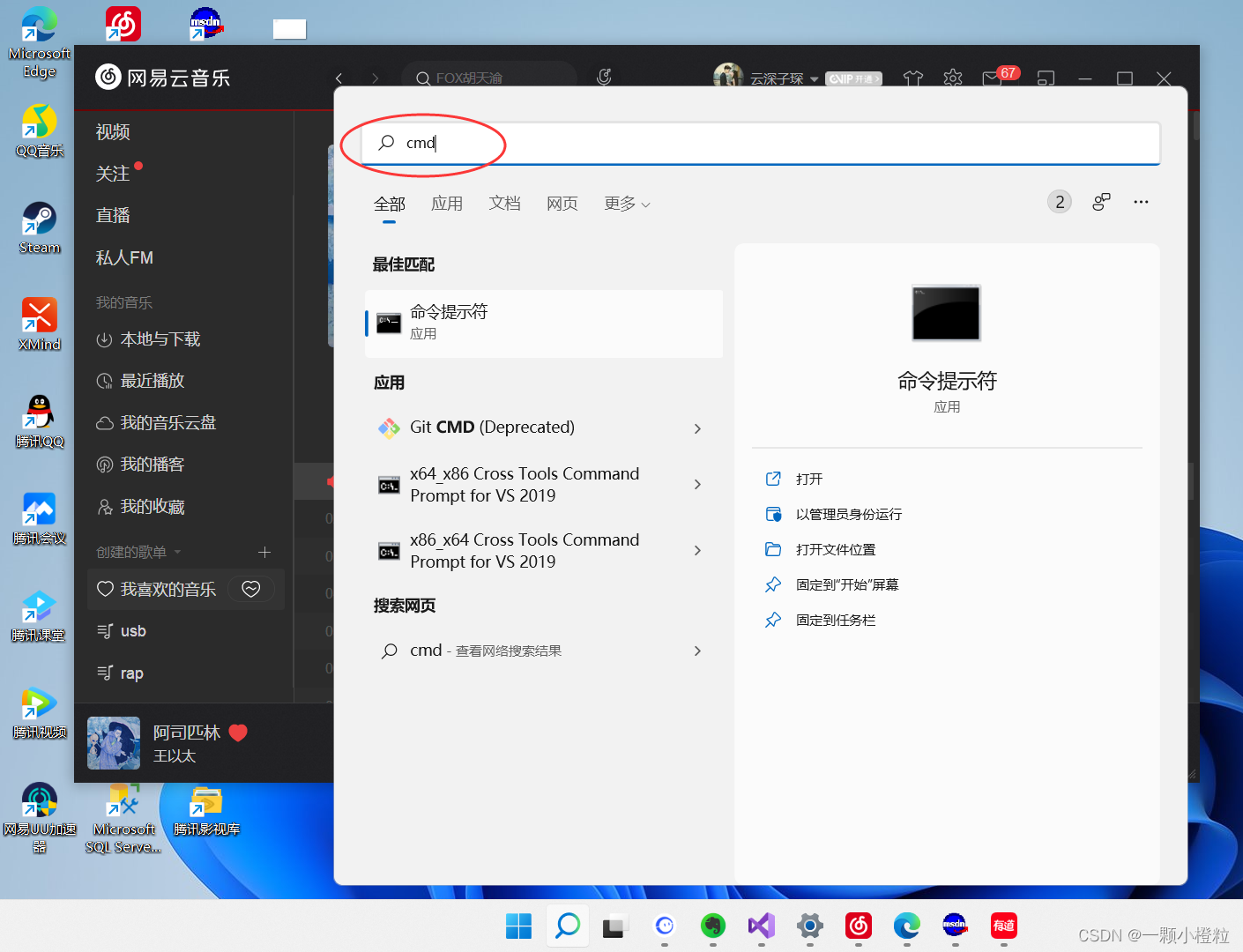The width and height of the screenshot is (1243, 952).
Task: Open Microsoft SQL Server desktop shortcut
Action: (x=123, y=818)
